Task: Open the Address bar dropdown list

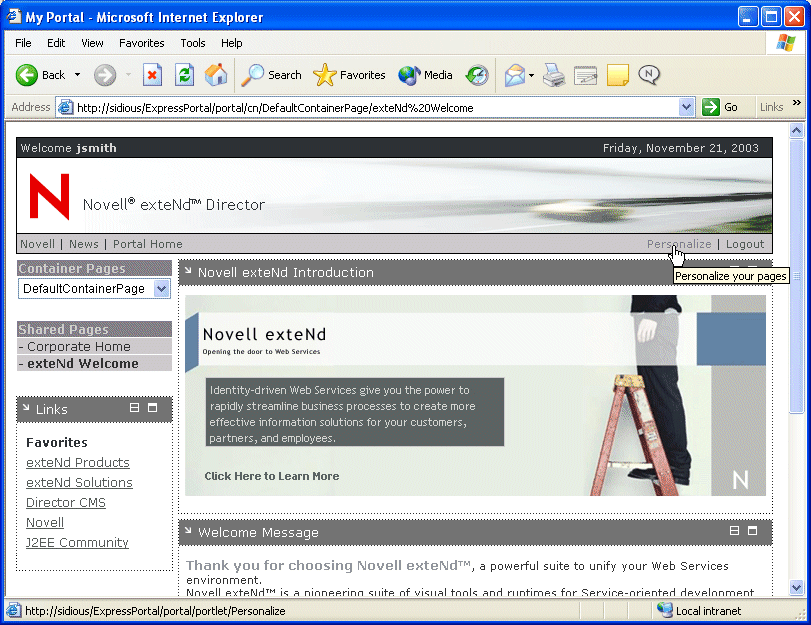Action: tap(686, 107)
